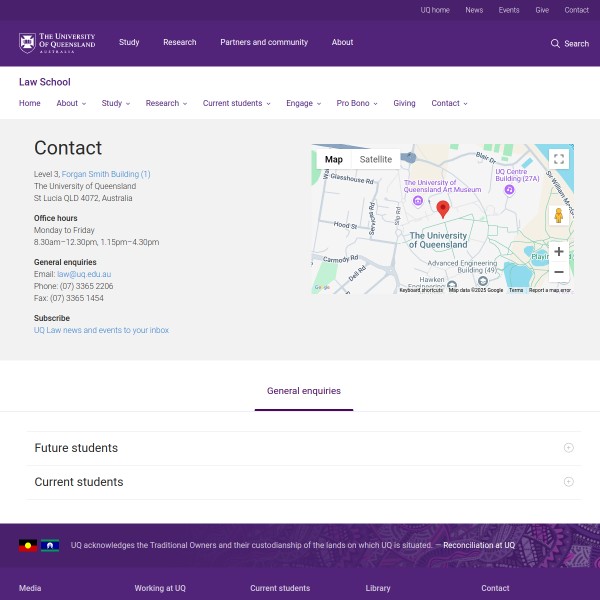Screen dimensions: 600x600
Task: Open the Research item in purple header
Action: point(180,43)
